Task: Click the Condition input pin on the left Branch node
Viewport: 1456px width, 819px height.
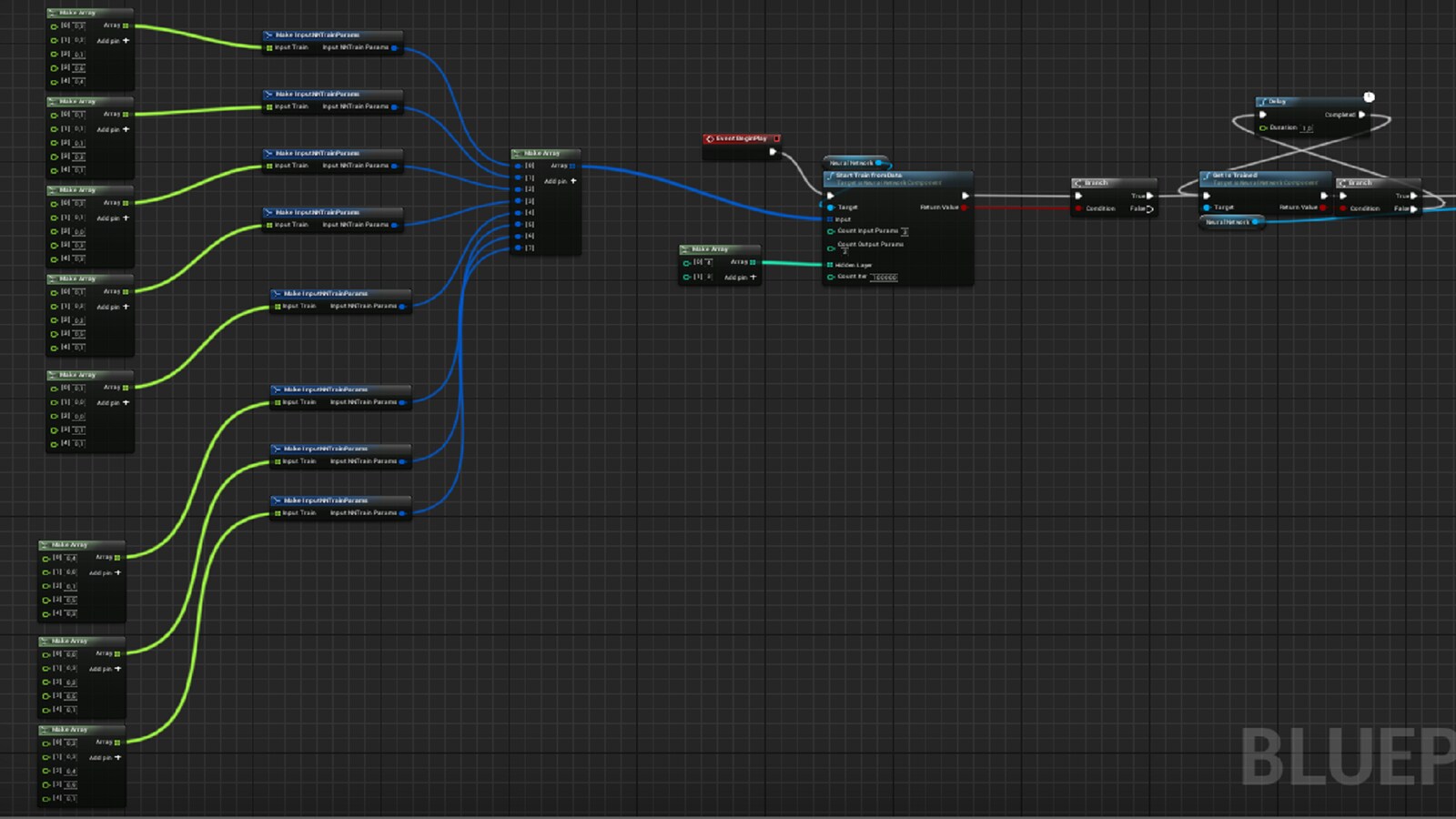Action: [1079, 207]
